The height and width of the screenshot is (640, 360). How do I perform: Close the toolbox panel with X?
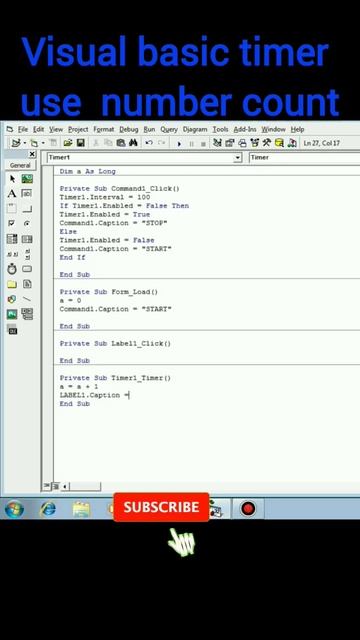[32, 154]
